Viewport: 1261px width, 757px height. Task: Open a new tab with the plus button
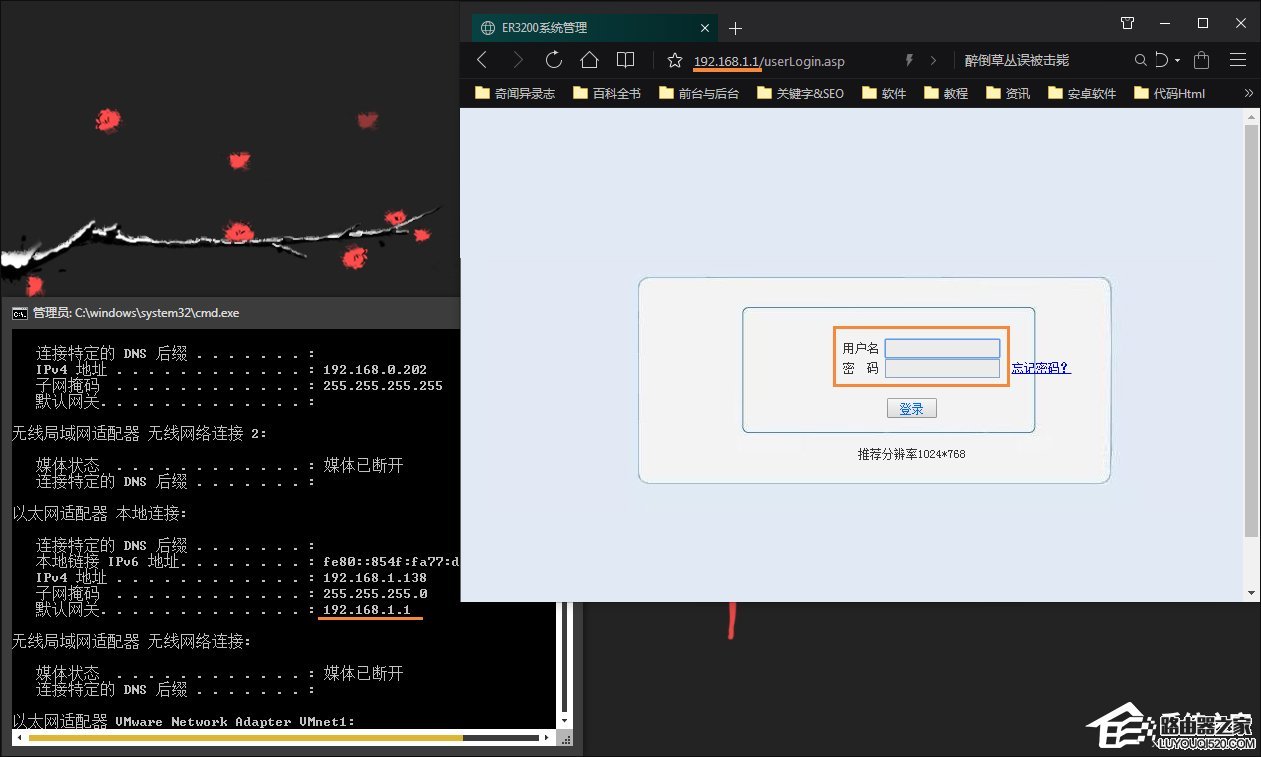pos(735,28)
